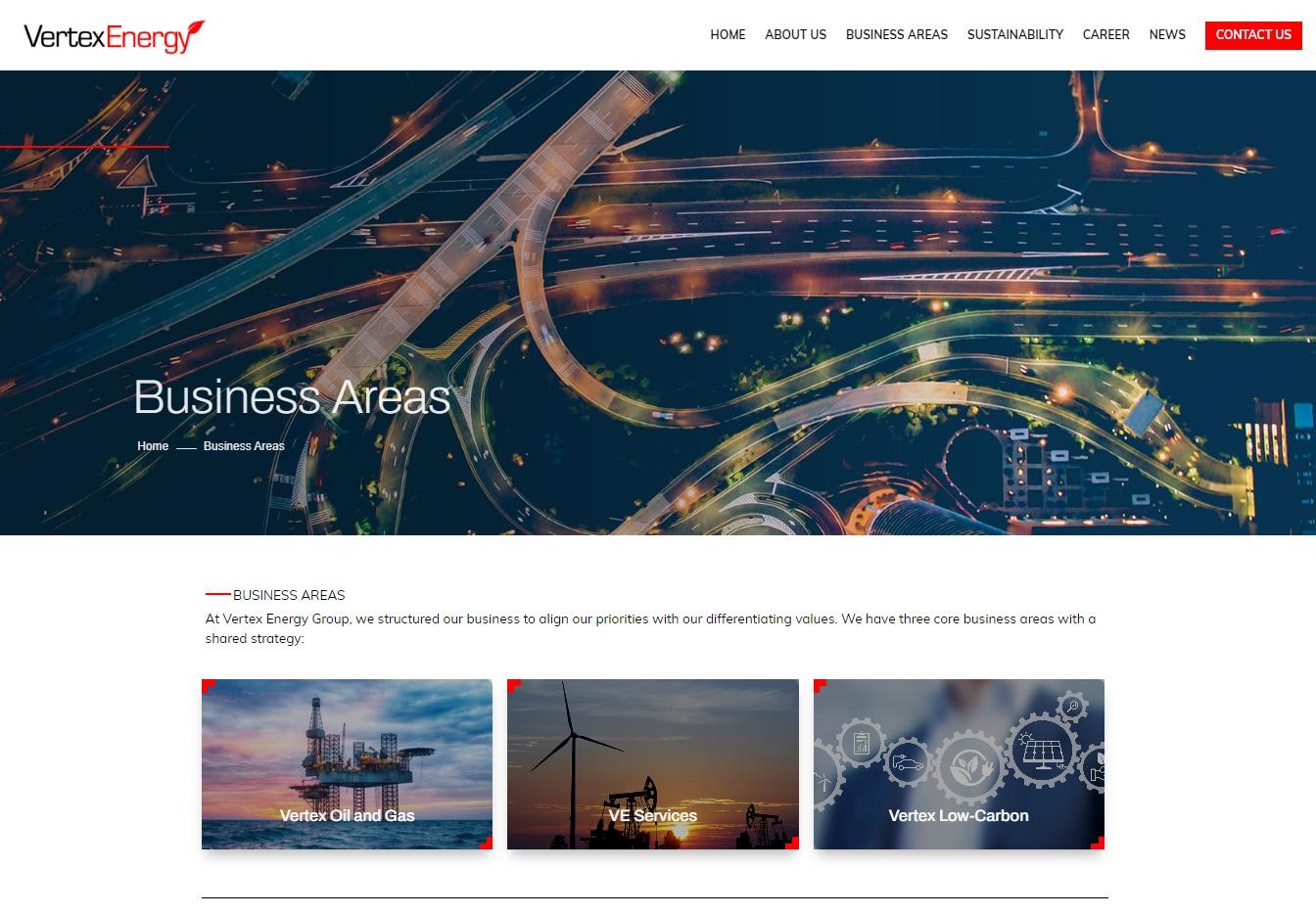Click the Business Areas breadcrumb link
The height and width of the screenshot is (916, 1316).
(x=244, y=446)
